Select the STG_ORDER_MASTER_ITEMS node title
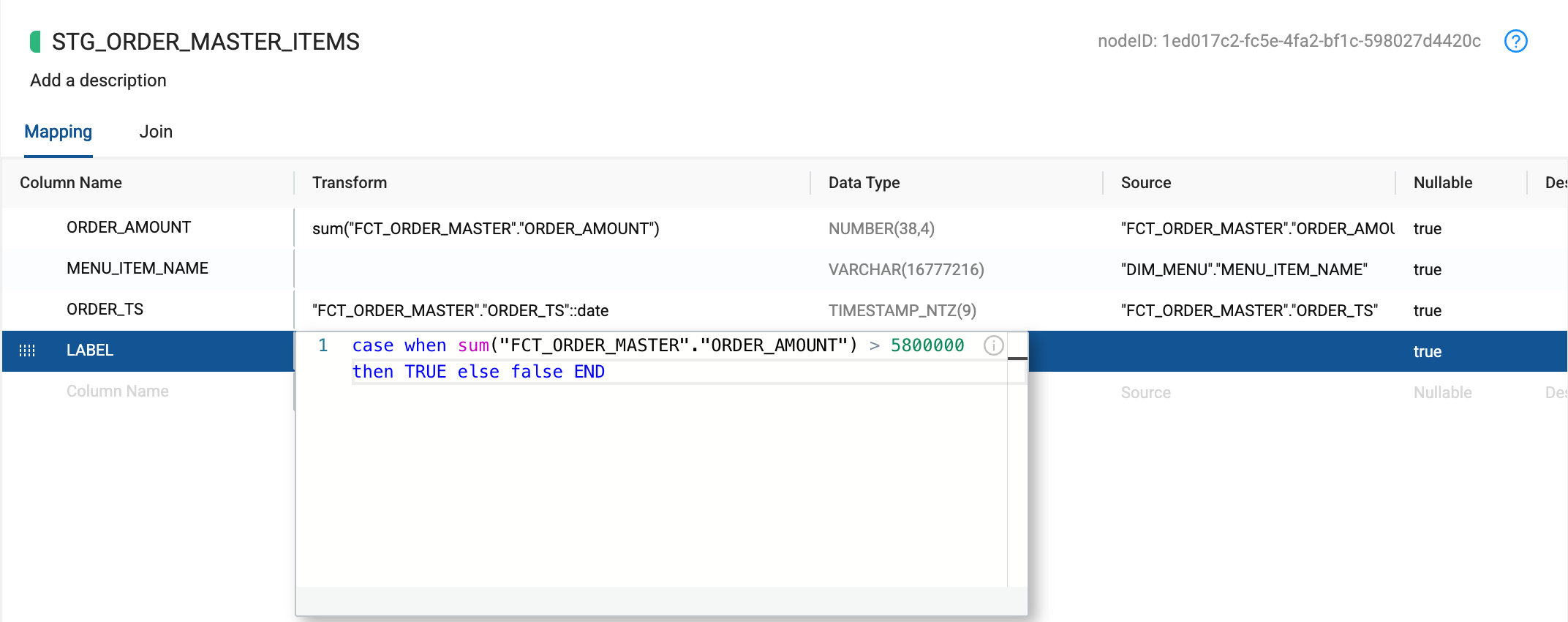The image size is (1568, 622). tap(206, 42)
